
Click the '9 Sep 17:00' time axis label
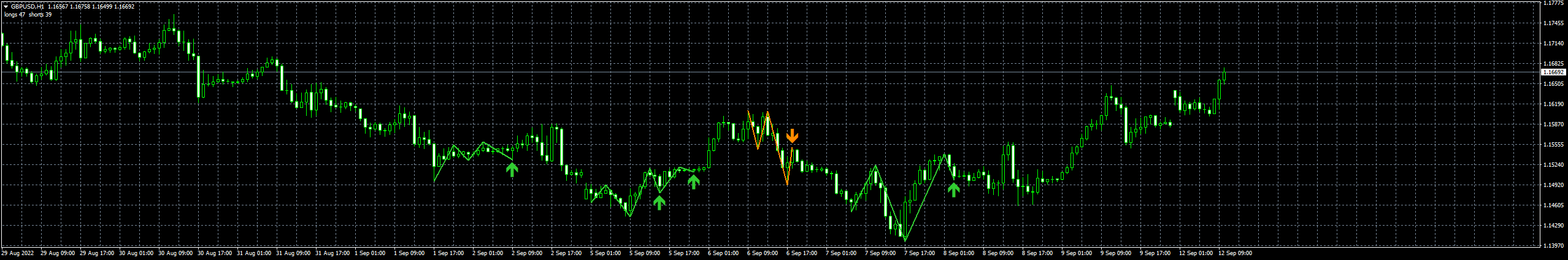coord(1156,253)
